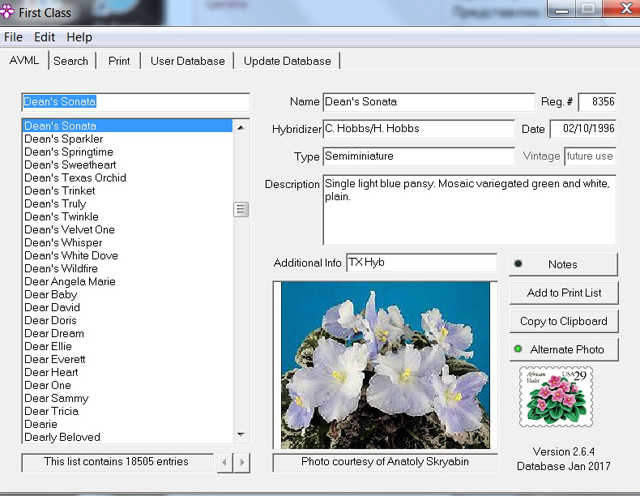640x496 pixels.
Task: Switch to the AVML tab
Action: coord(24,60)
